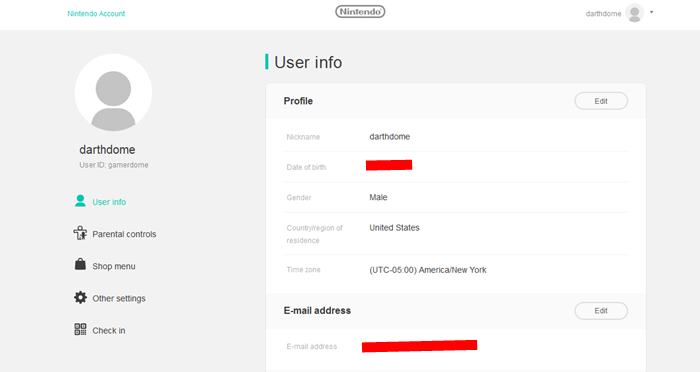
Task: Select Other settings menu label
Action: tap(119, 298)
